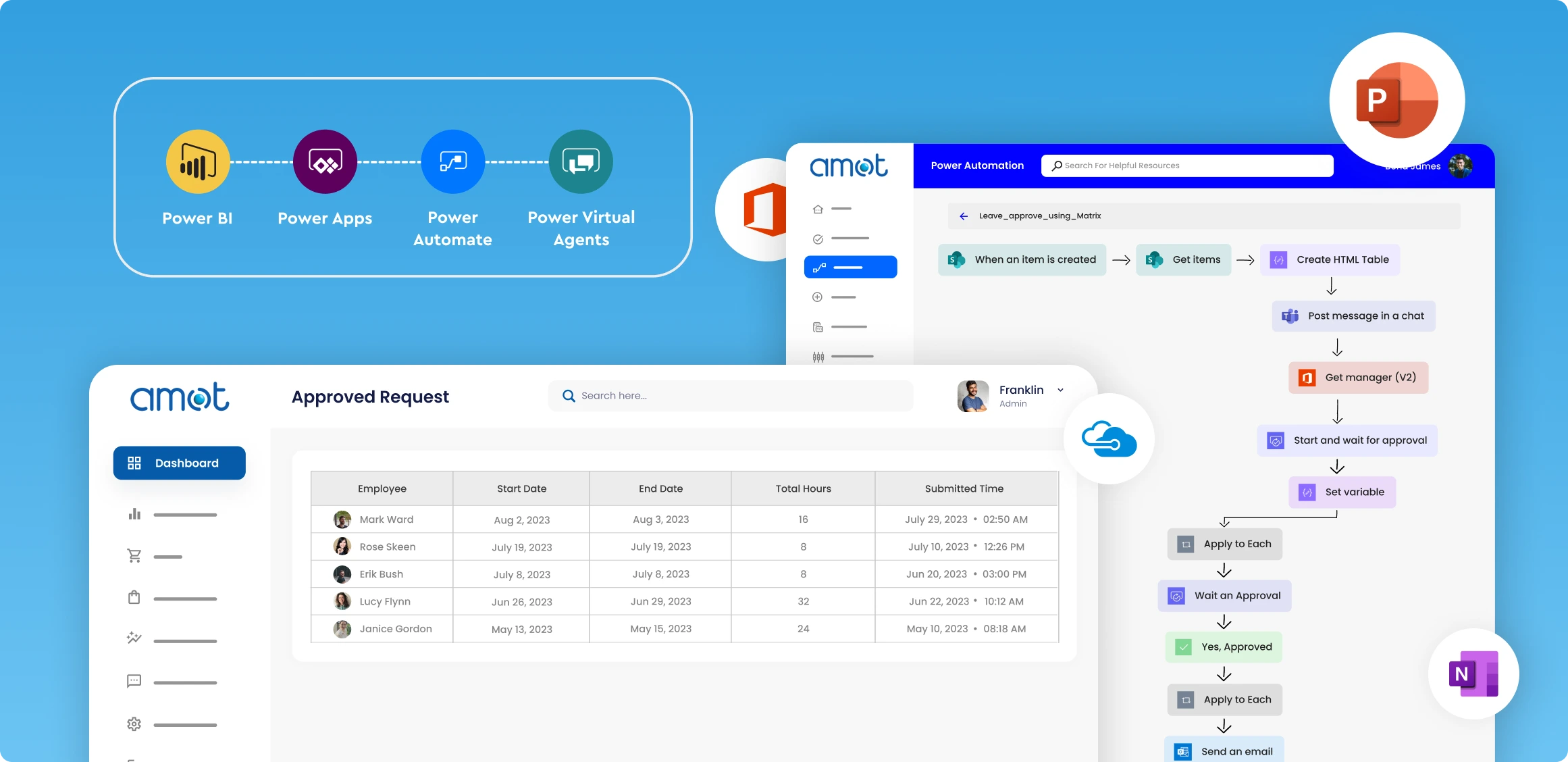Open user avatar in Power Automation header
Screen dimensions: 1568x762
pos(1461,166)
